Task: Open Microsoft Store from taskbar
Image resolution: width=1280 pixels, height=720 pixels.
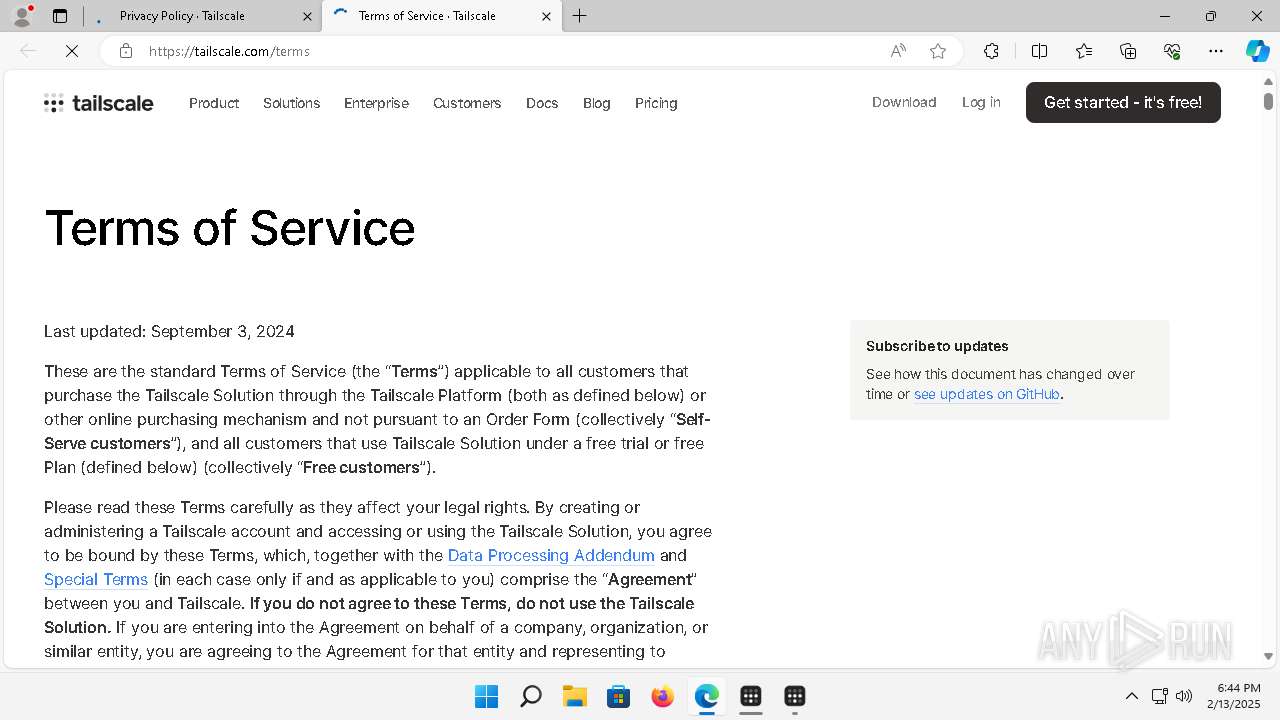Action: pos(619,696)
